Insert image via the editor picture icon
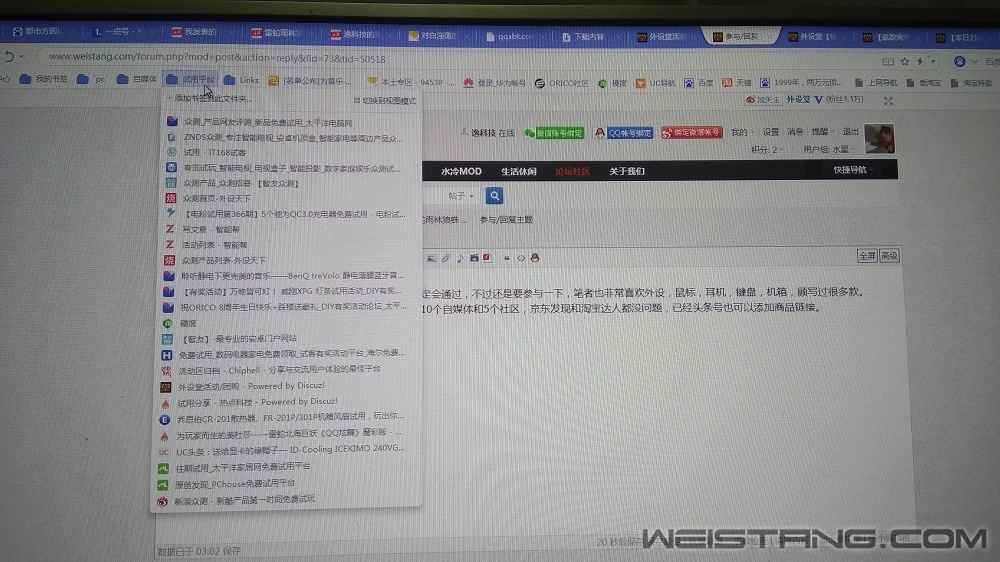 (432, 258)
